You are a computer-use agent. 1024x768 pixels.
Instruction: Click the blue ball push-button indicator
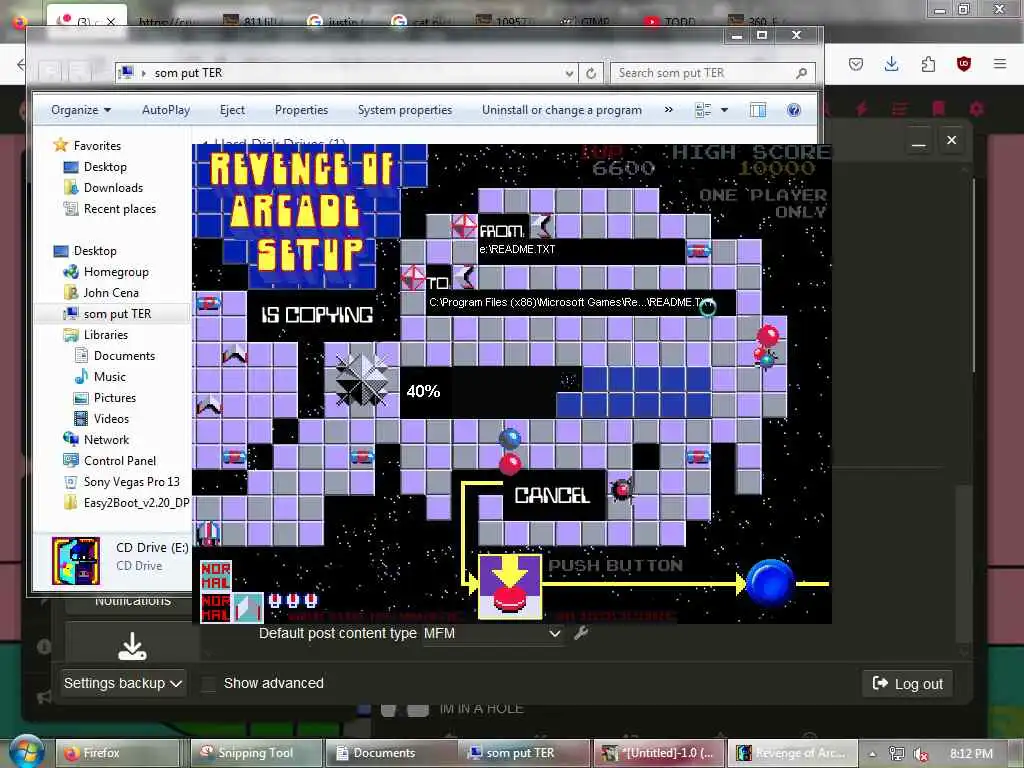[770, 583]
